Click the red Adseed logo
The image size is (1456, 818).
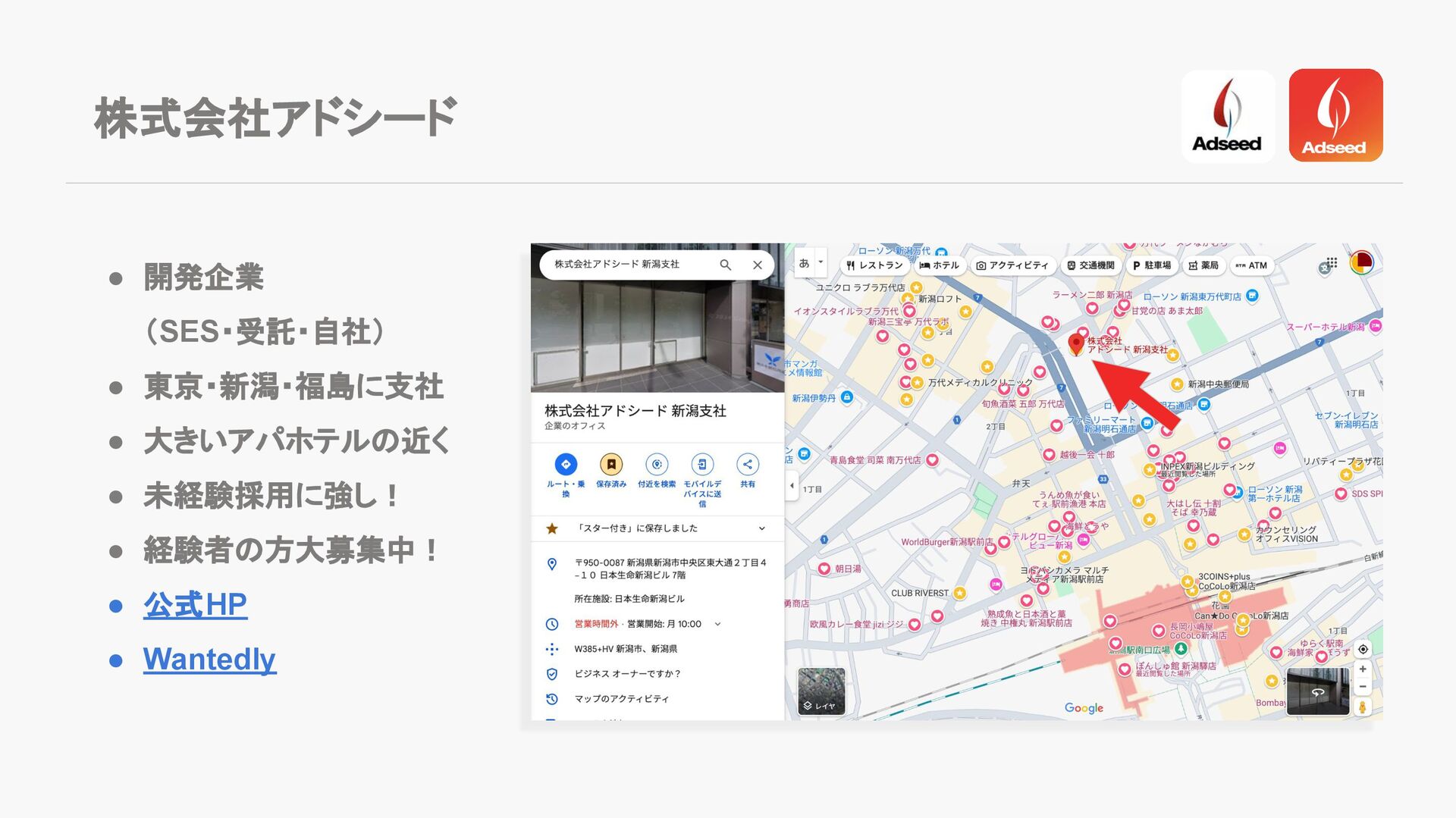pyautogui.click(x=1335, y=115)
